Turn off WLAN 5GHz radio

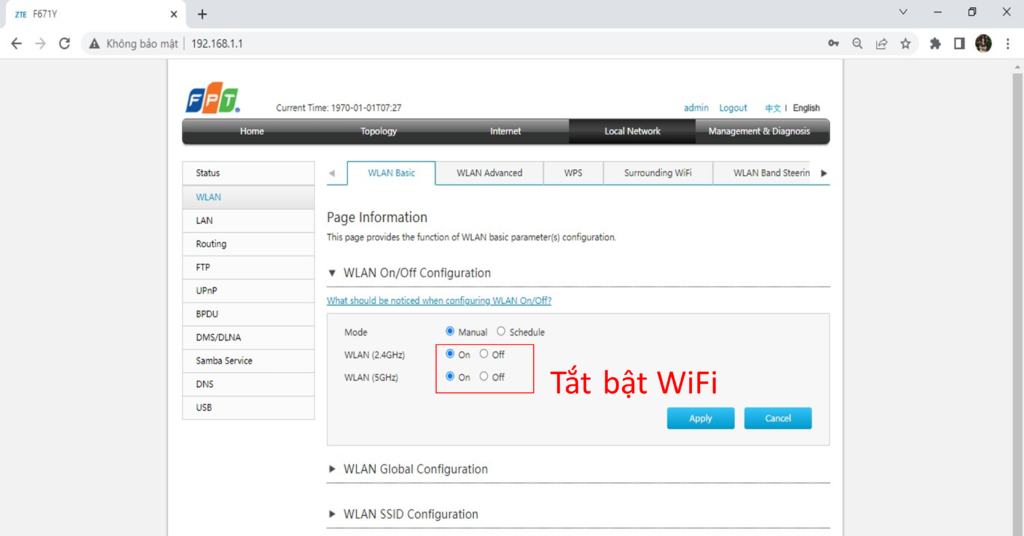(x=484, y=376)
